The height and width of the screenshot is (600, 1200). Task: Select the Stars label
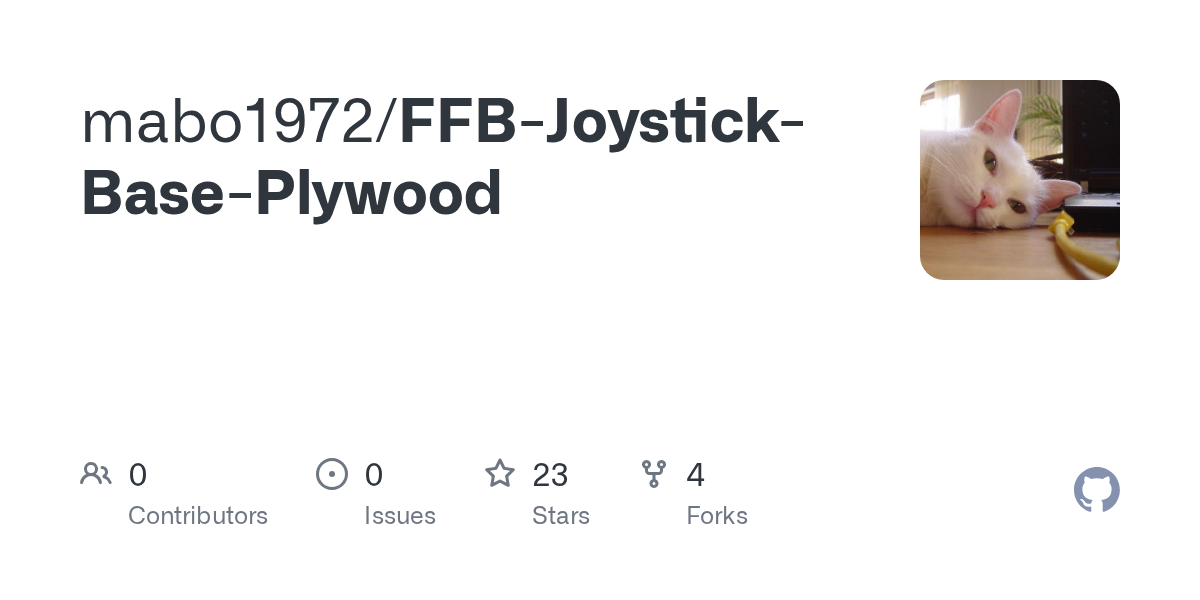tap(561, 516)
